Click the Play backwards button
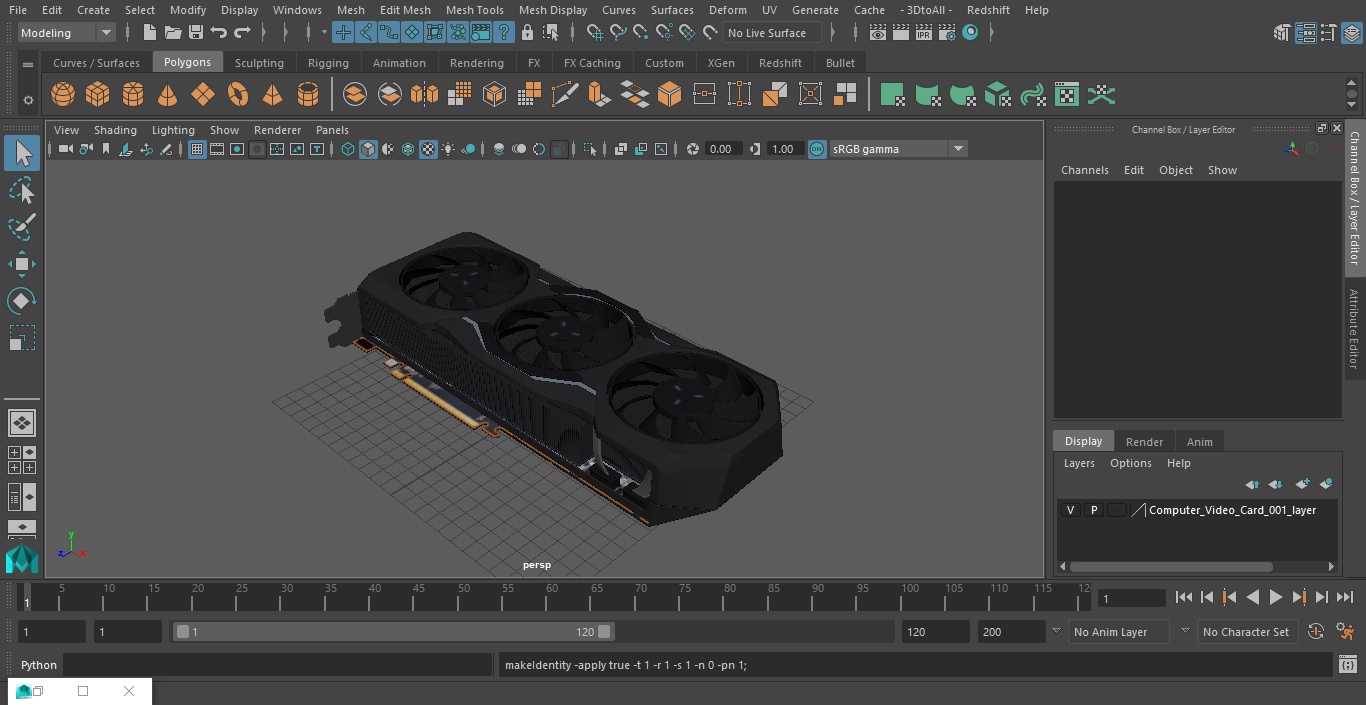1366x705 pixels. click(1252, 597)
